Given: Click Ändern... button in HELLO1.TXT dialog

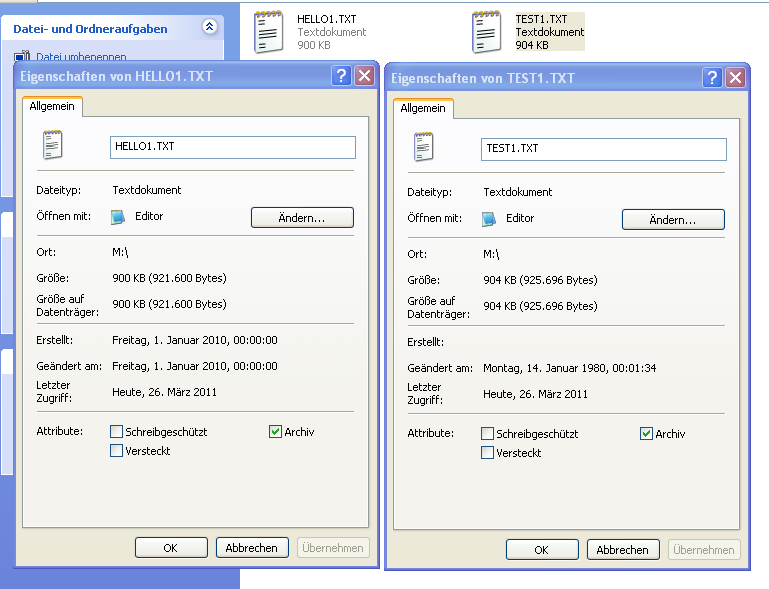Looking at the screenshot, I should coord(302,217).
